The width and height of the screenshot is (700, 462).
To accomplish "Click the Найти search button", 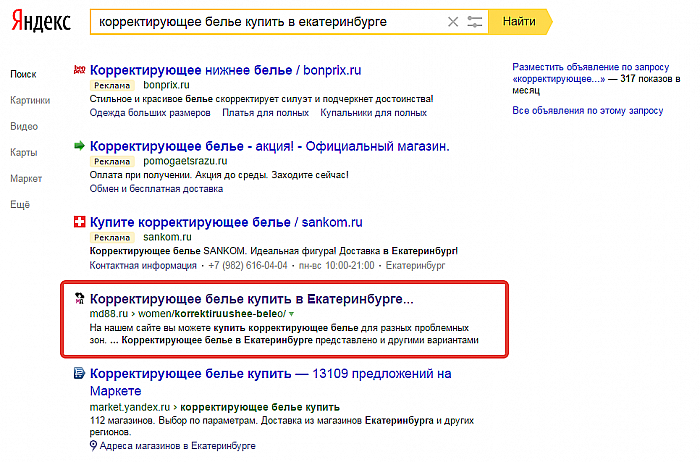I will (x=520, y=21).
